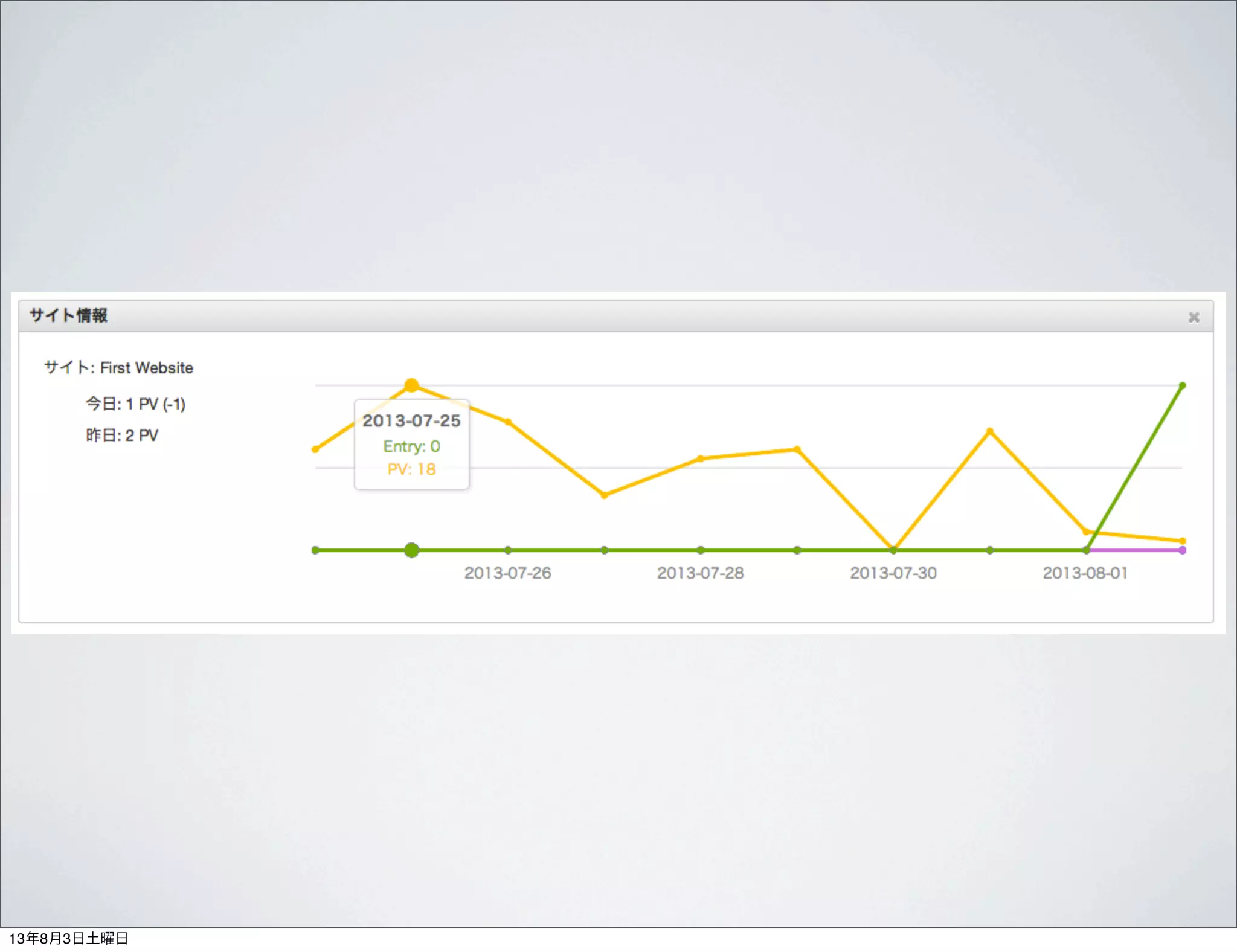Click the large green Entry point on 2013-07-25

[x=411, y=550]
